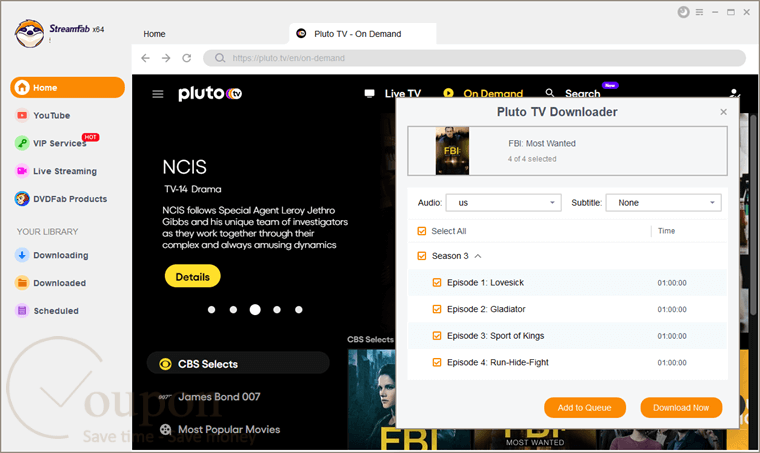Open the Audio language dropdown
Viewport: 760px width, 453px height.
[503, 203]
